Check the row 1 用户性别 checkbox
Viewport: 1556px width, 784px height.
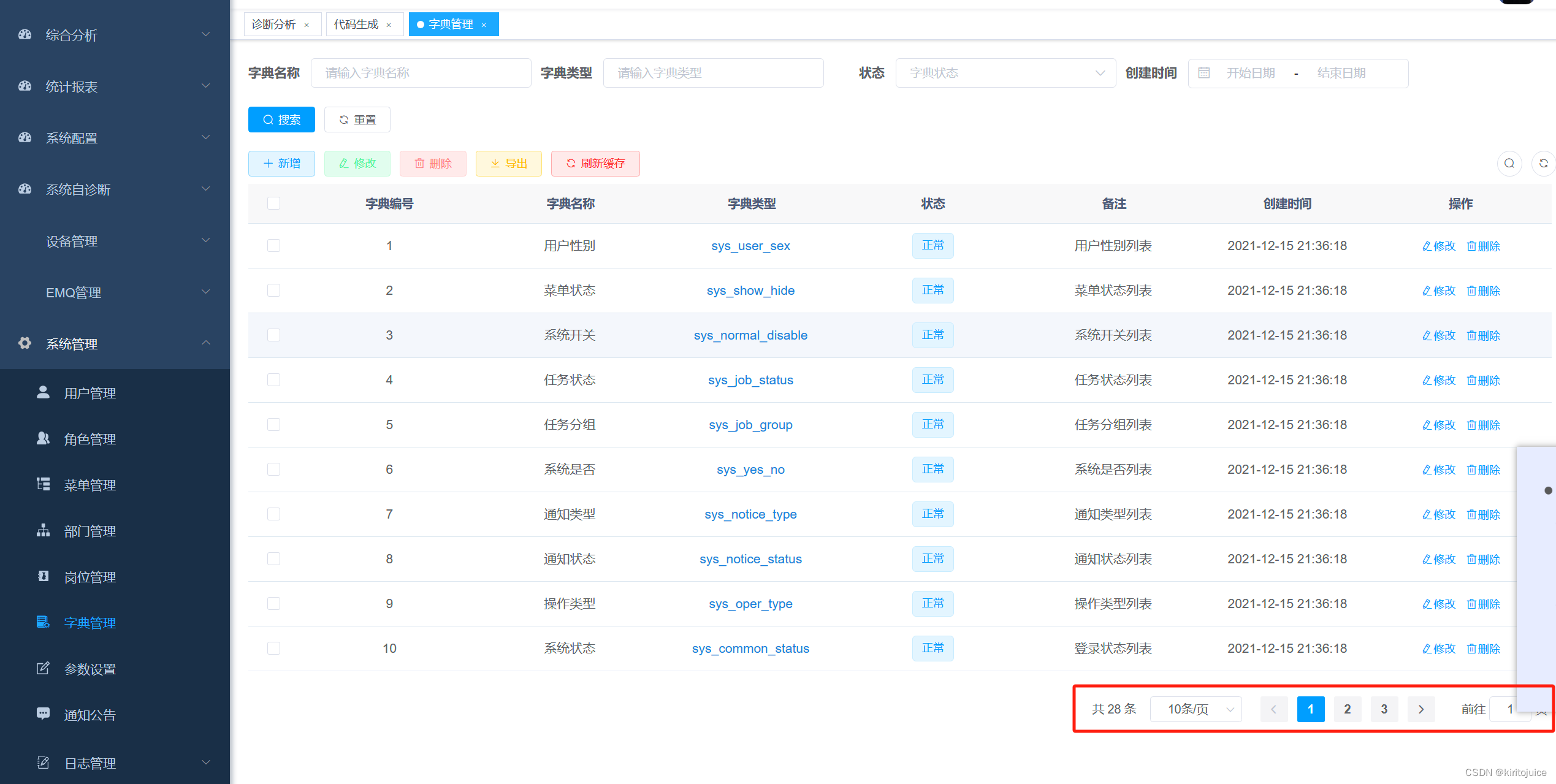click(273, 245)
